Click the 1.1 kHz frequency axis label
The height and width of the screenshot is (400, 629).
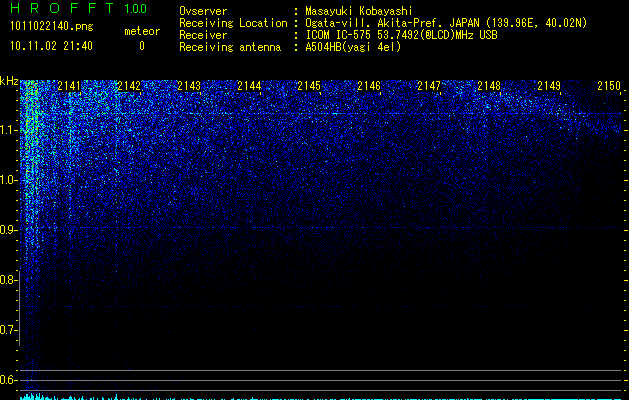(x=8, y=130)
